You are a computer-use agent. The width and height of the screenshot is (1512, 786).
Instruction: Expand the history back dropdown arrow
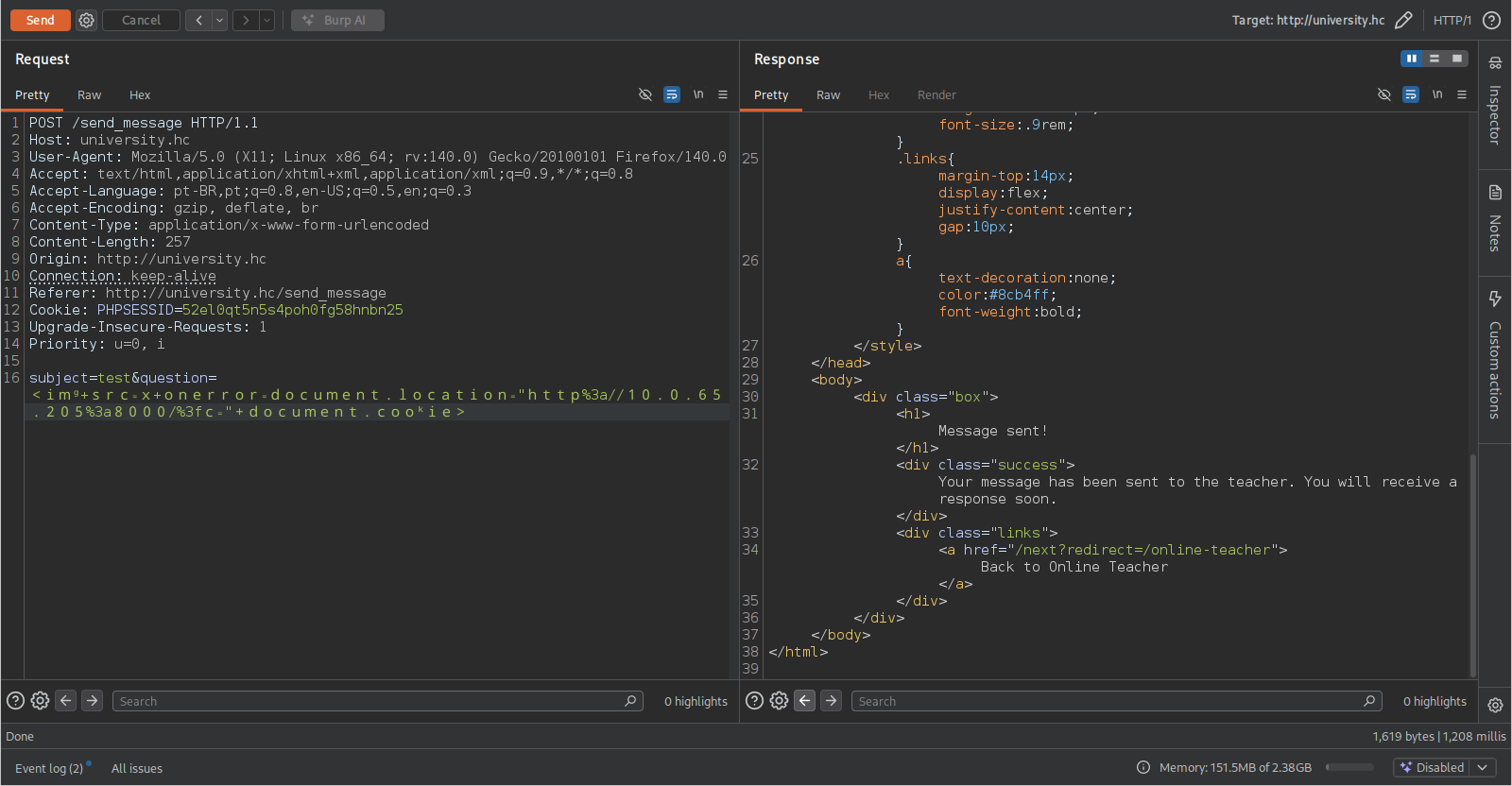click(x=220, y=20)
